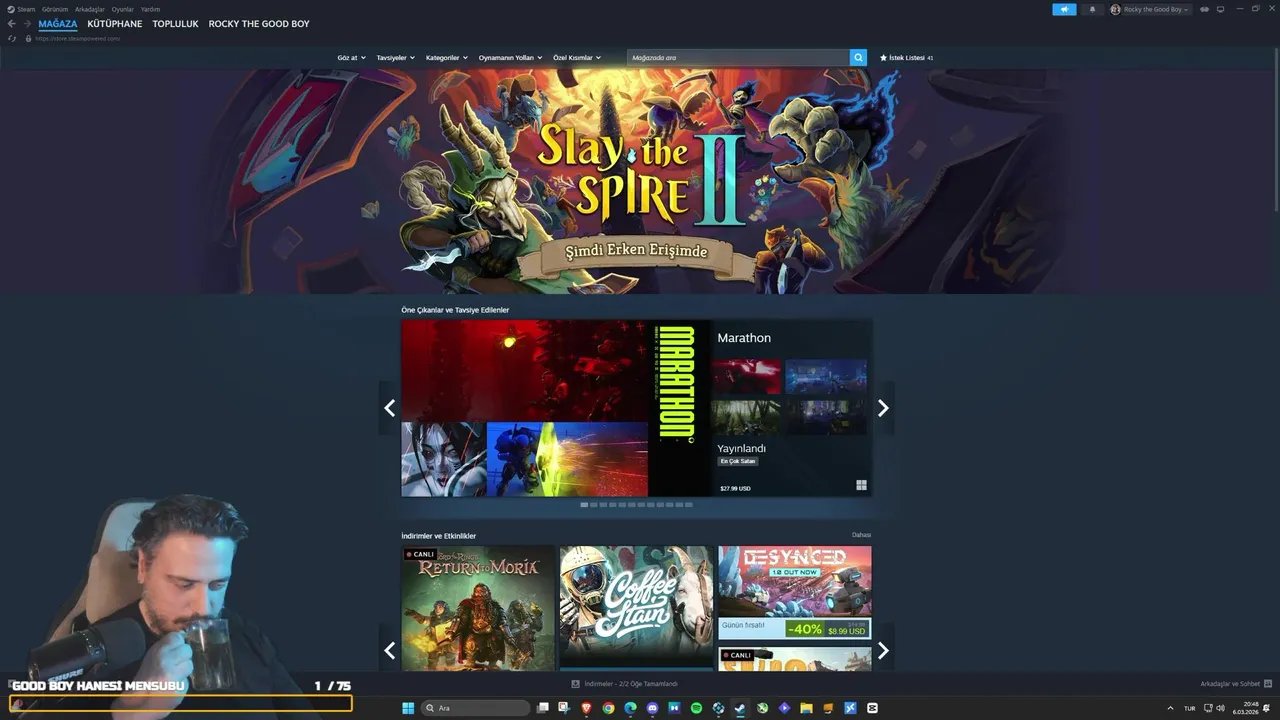The height and width of the screenshot is (720, 1280).
Task: Click the store search magnifier button
Action: [x=858, y=58]
